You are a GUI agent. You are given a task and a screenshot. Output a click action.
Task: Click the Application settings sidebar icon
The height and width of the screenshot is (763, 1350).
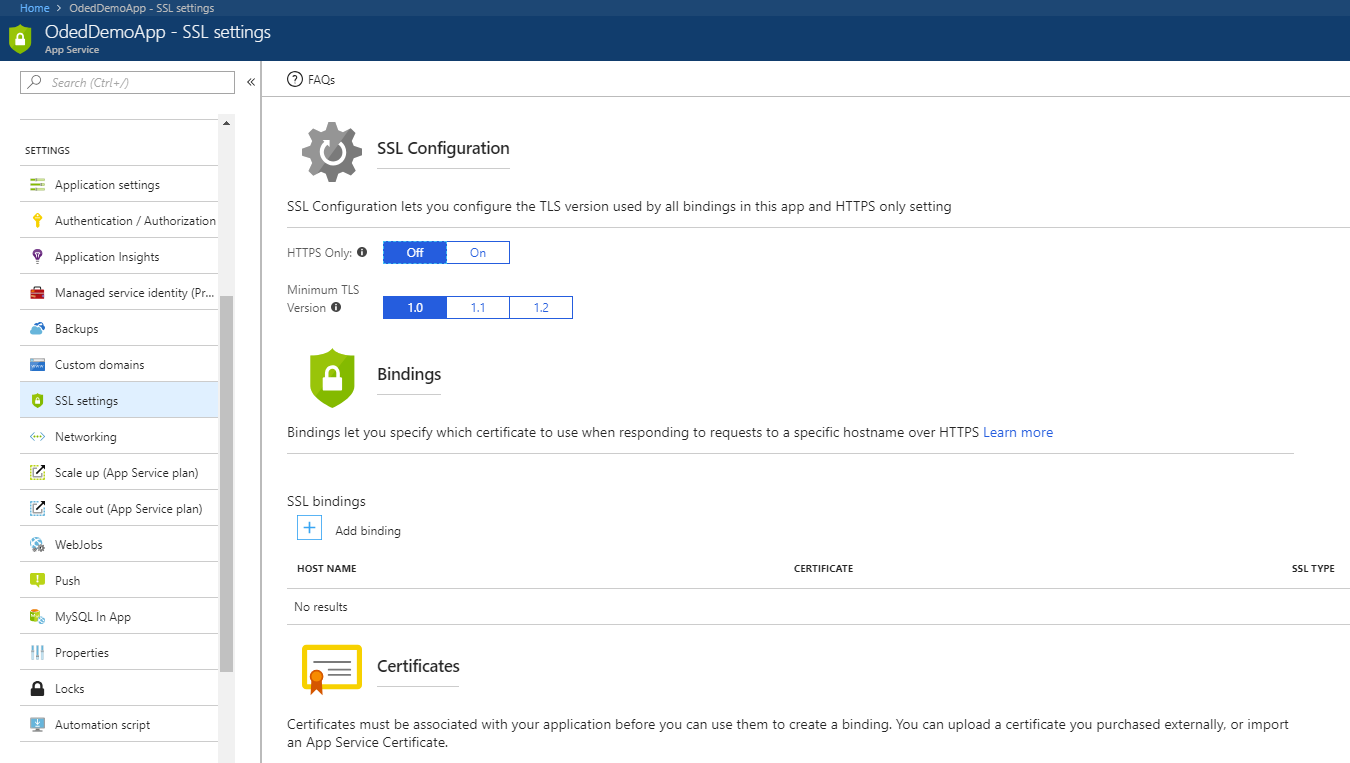[37, 185]
